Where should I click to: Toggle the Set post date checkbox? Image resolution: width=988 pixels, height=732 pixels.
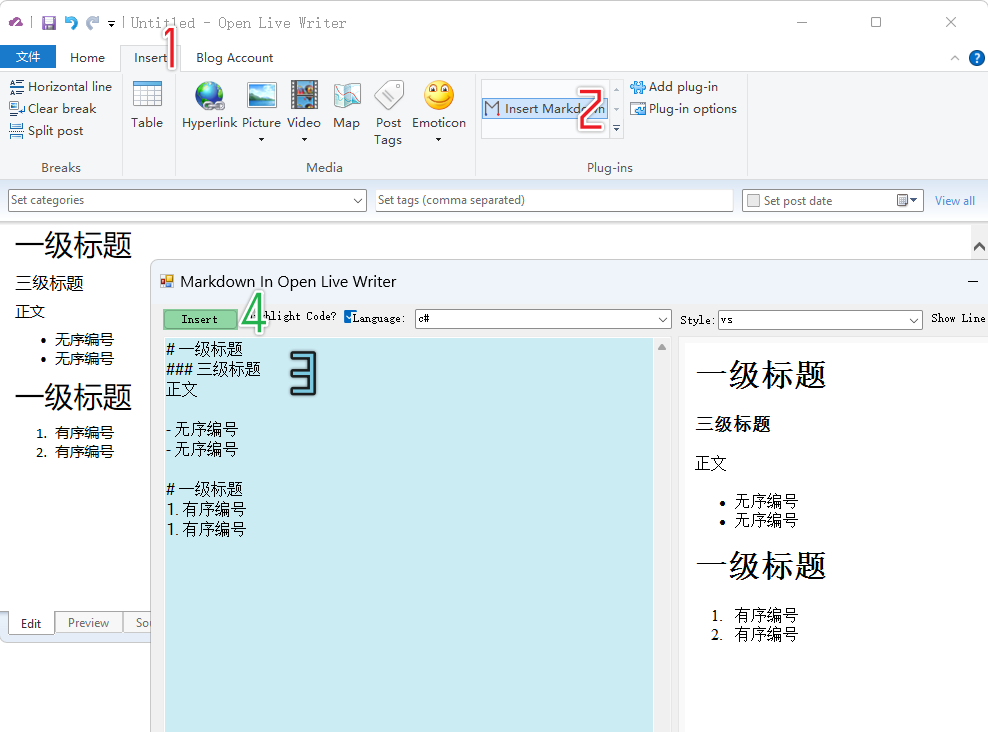coord(753,201)
